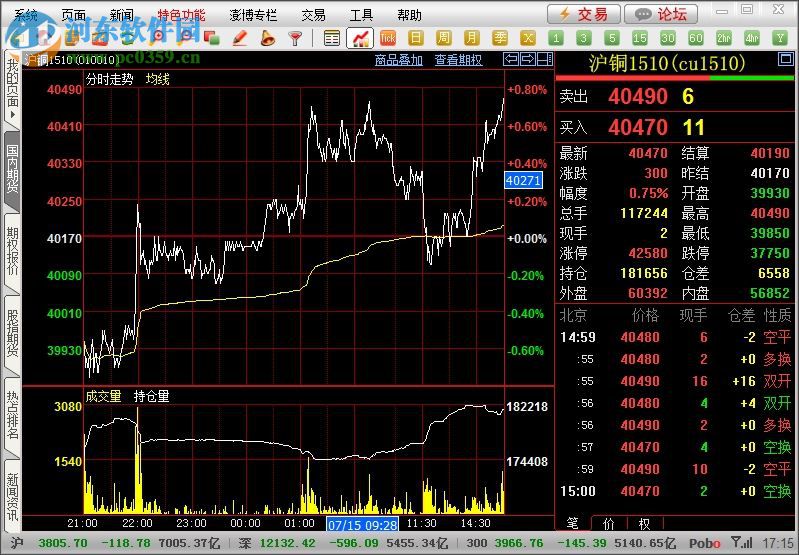Open the 帮助 menu

click(x=409, y=15)
